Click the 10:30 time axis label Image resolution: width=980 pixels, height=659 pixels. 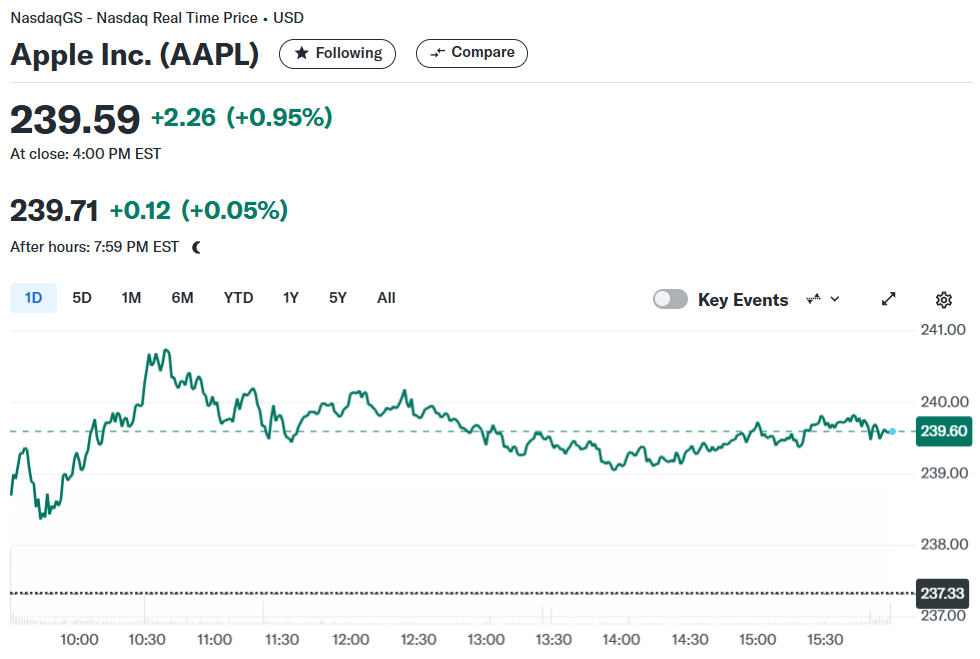147,640
